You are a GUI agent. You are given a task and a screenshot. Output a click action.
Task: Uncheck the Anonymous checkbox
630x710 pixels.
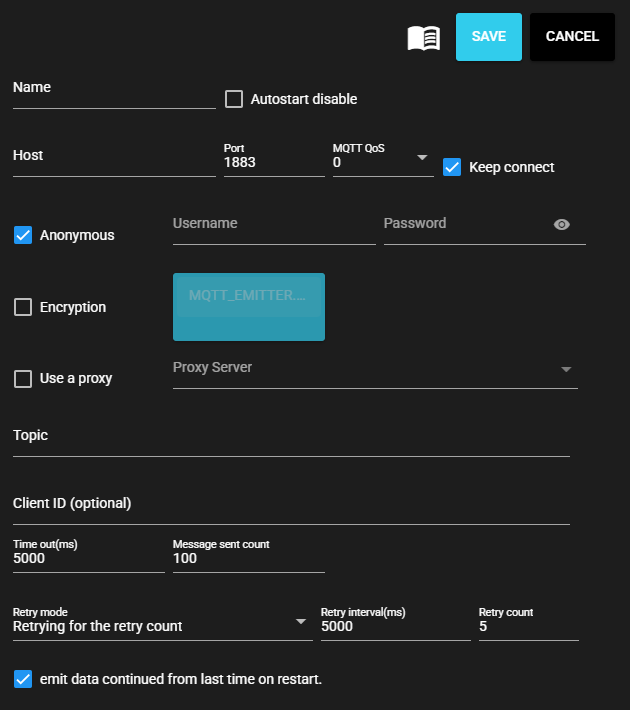(x=23, y=235)
